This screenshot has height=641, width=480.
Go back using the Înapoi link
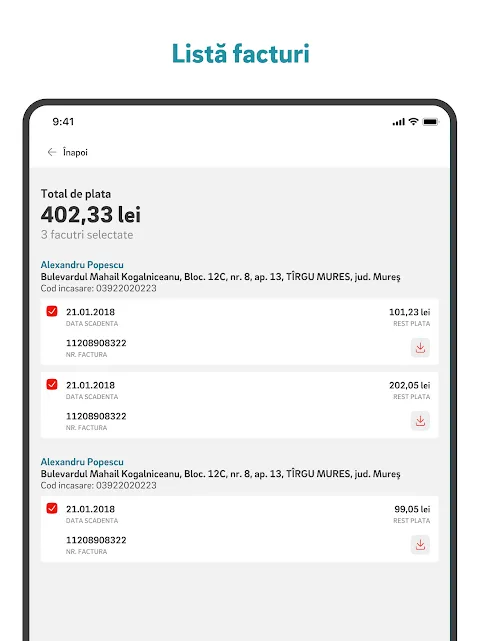(x=75, y=152)
